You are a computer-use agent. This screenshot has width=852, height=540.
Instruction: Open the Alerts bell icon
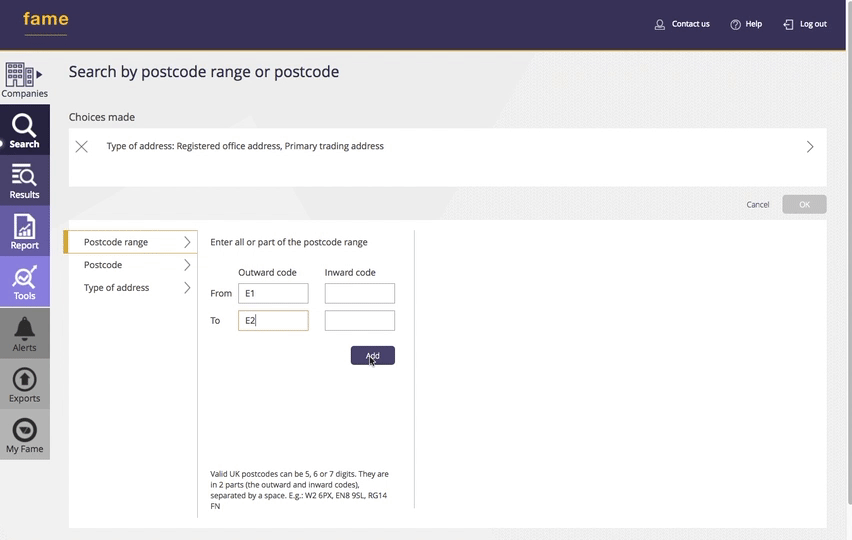24,334
